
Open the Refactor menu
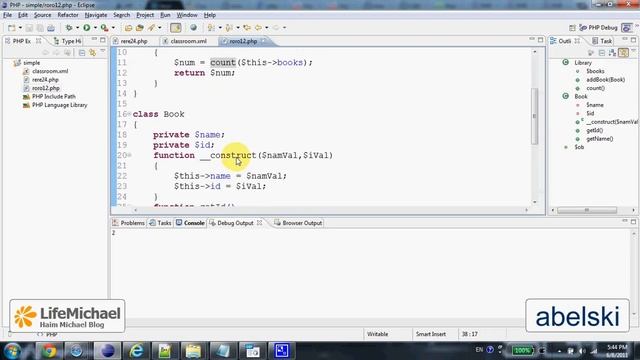coord(68,15)
